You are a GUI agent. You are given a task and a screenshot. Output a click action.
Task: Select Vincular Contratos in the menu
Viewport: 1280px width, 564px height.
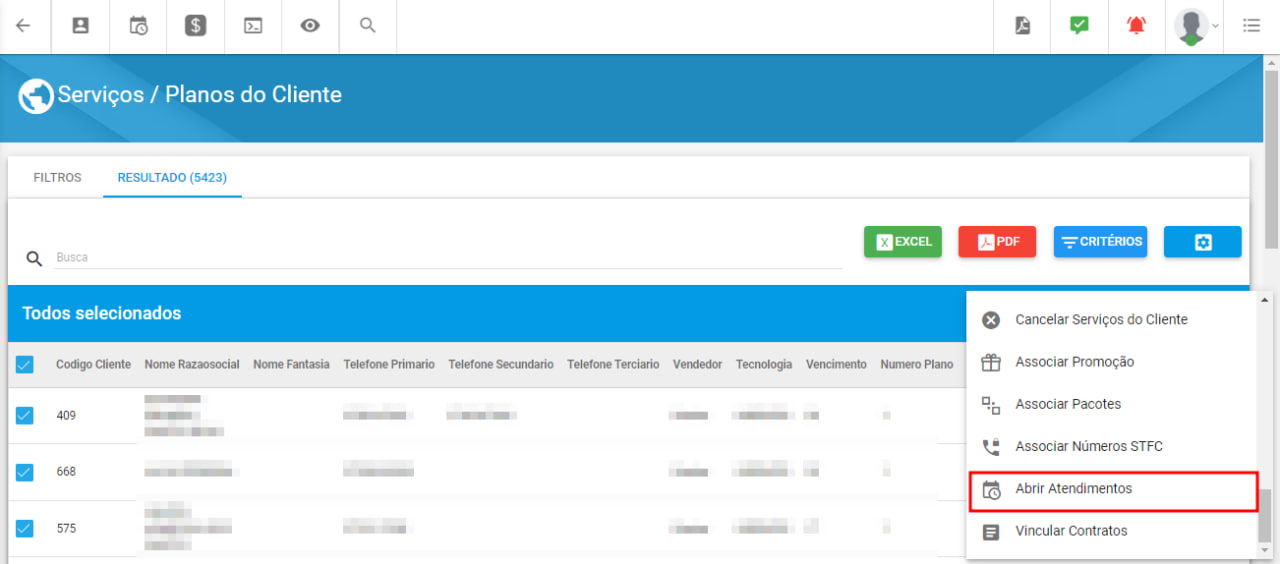coord(1112,531)
